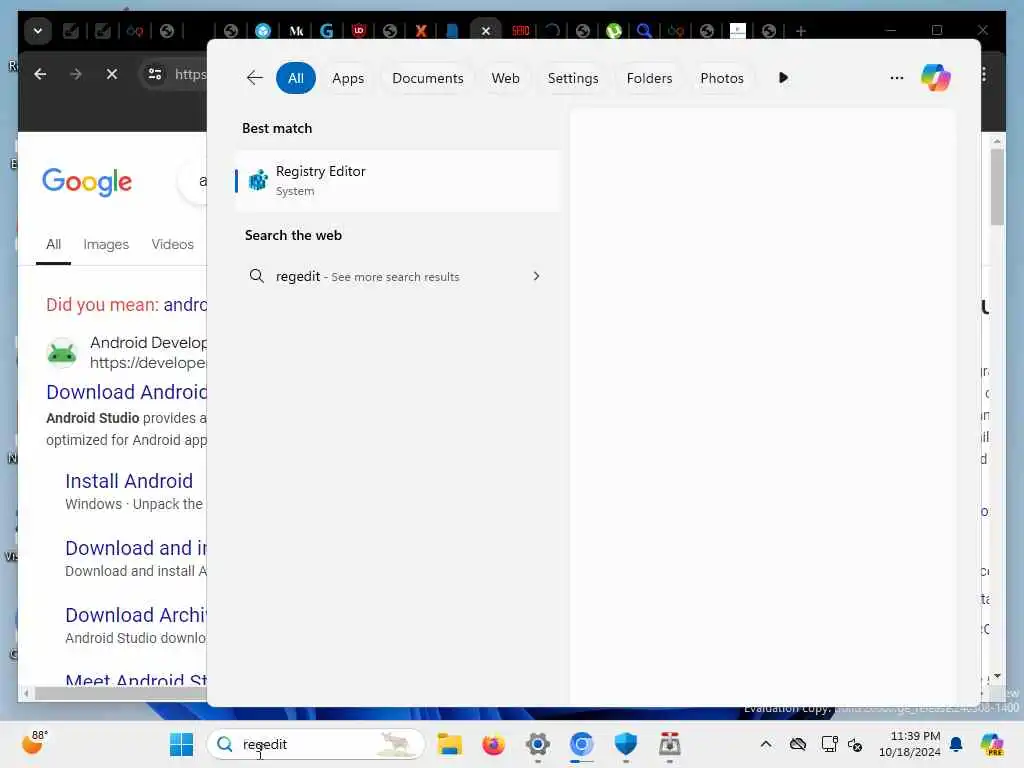The image size is (1024, 768).
Task: Filter search results by Documents
Action: [x=428, y=78]
